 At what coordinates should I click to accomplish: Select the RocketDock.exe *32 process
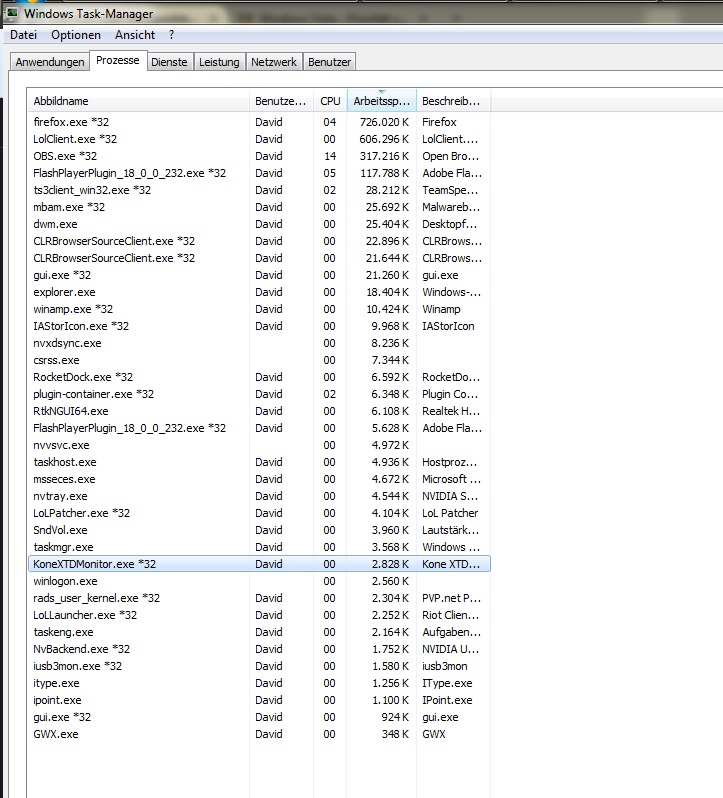coord(259,377)
